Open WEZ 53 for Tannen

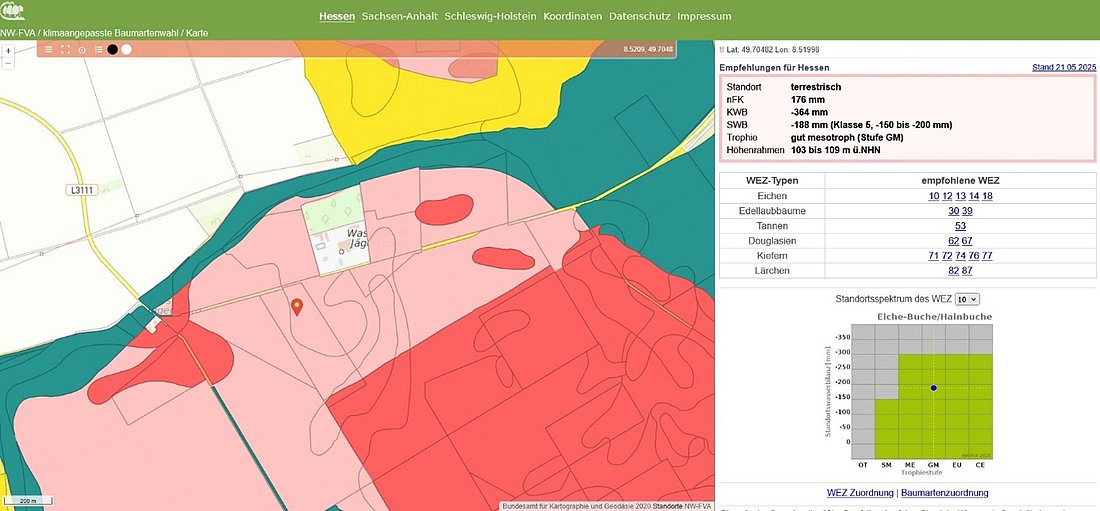(960, 226)
